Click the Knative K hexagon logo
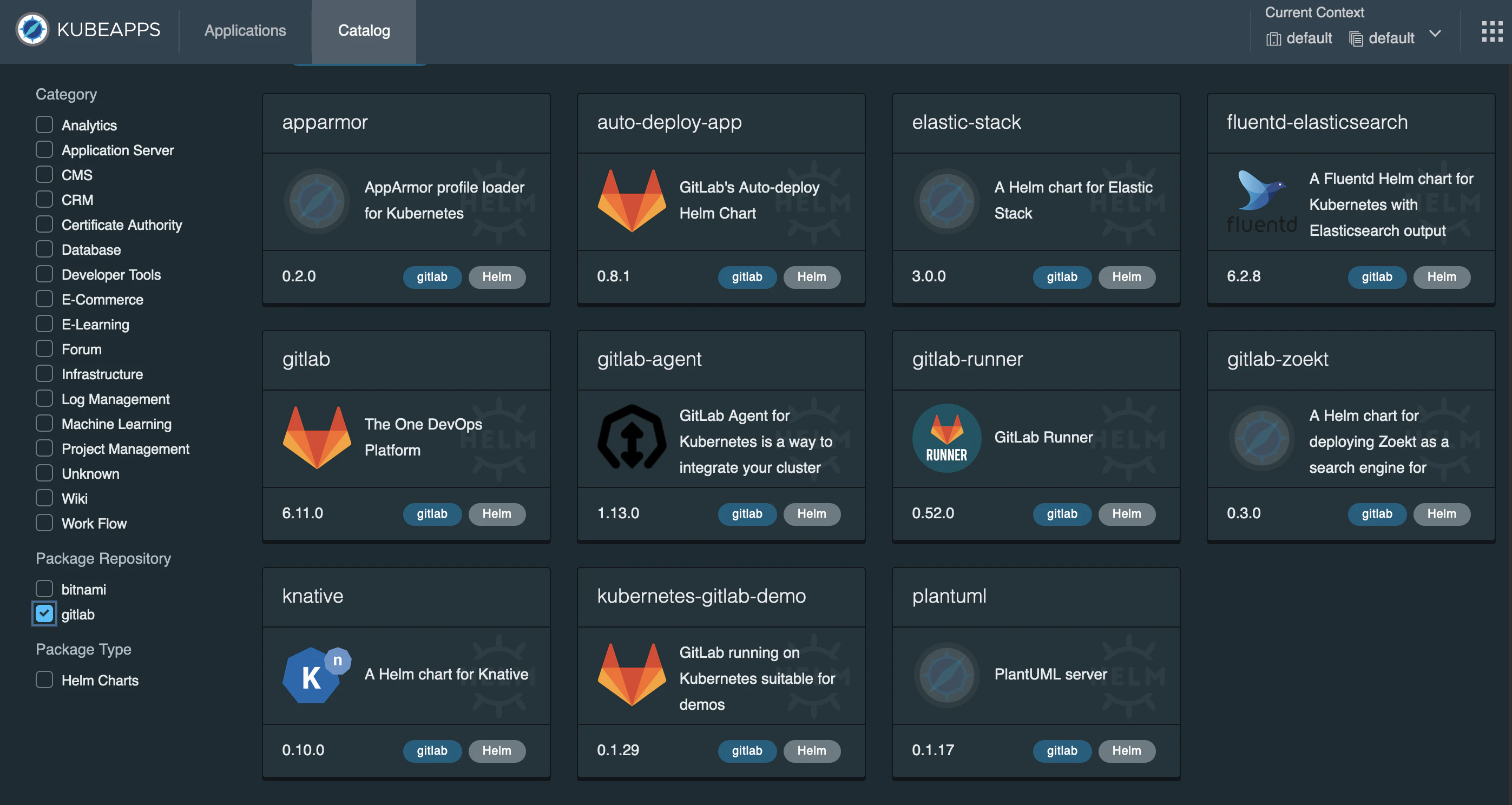1512x805 pixels. pos(317,675)
